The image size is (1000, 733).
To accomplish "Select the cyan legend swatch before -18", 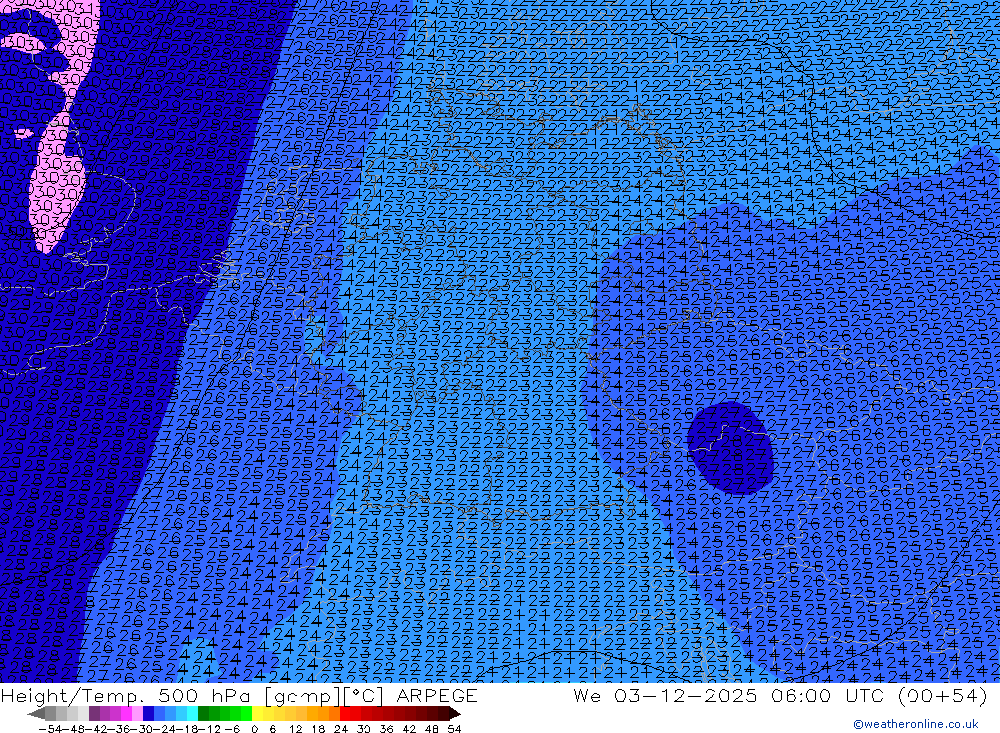I will pyautogui.click(x=192, y=714).
